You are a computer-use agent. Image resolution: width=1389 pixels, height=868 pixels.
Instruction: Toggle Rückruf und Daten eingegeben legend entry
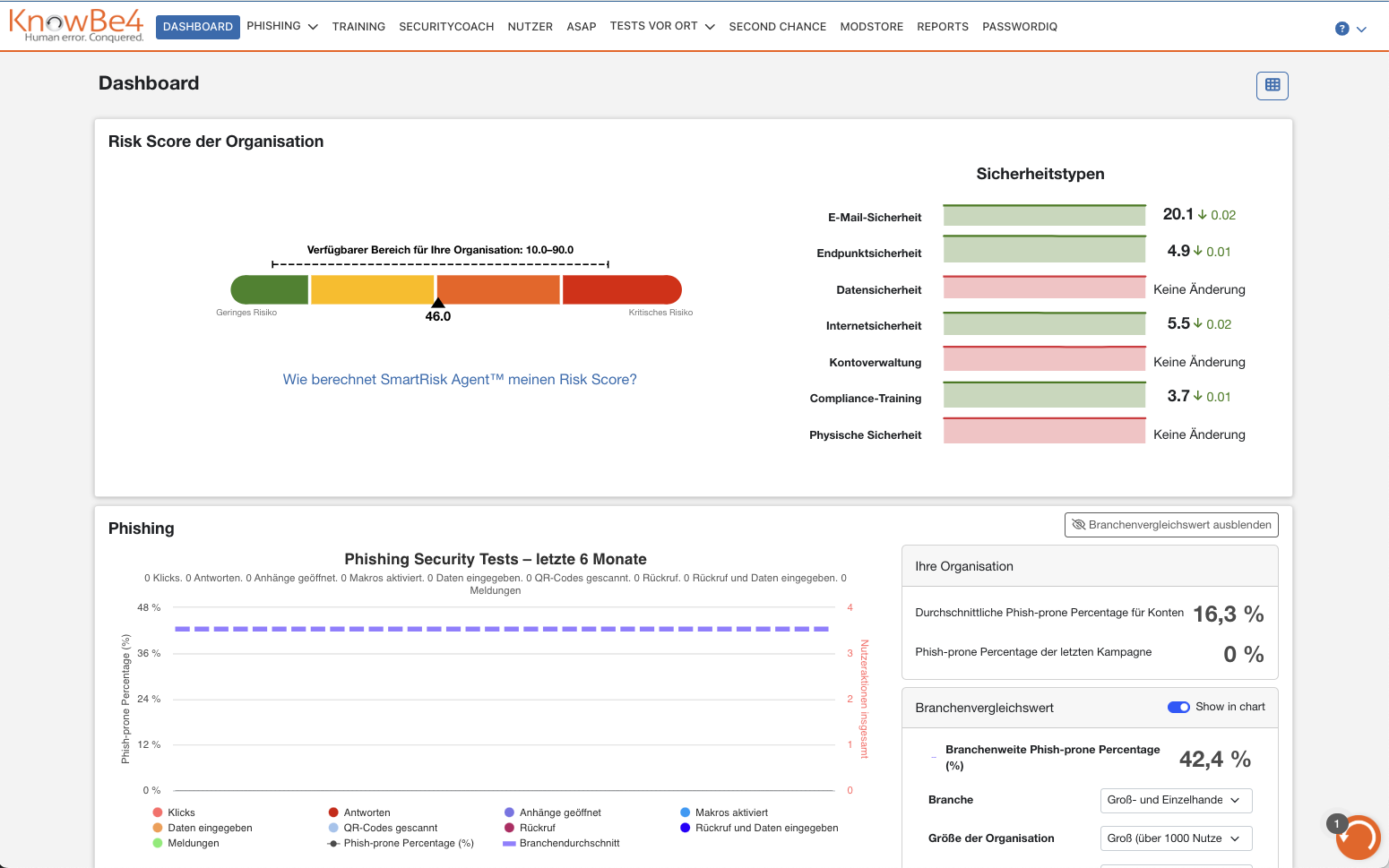(759, 828)
